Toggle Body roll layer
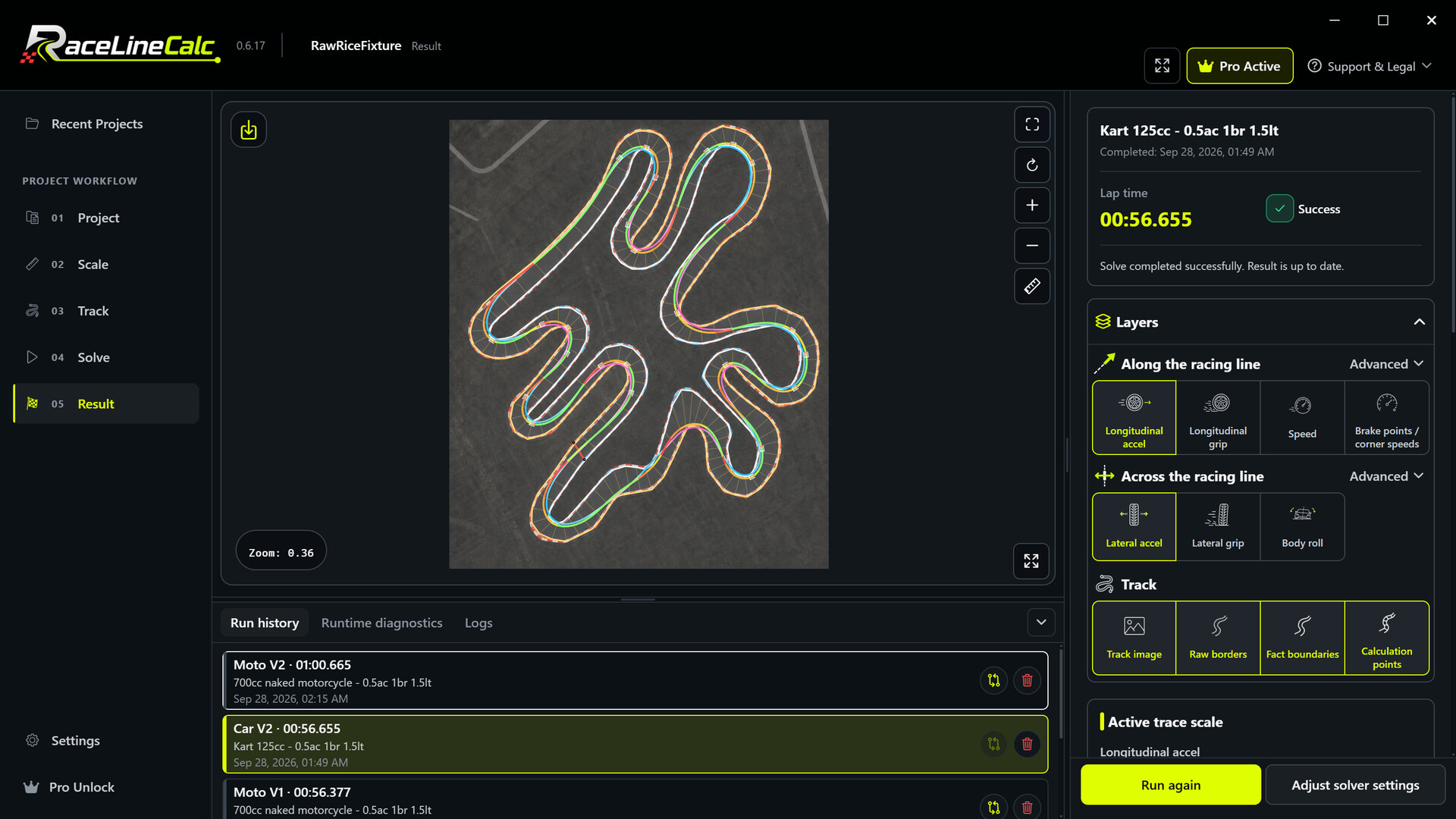Image resolution: width=1456 pixels, height=819 pixels. point(1302,527)
